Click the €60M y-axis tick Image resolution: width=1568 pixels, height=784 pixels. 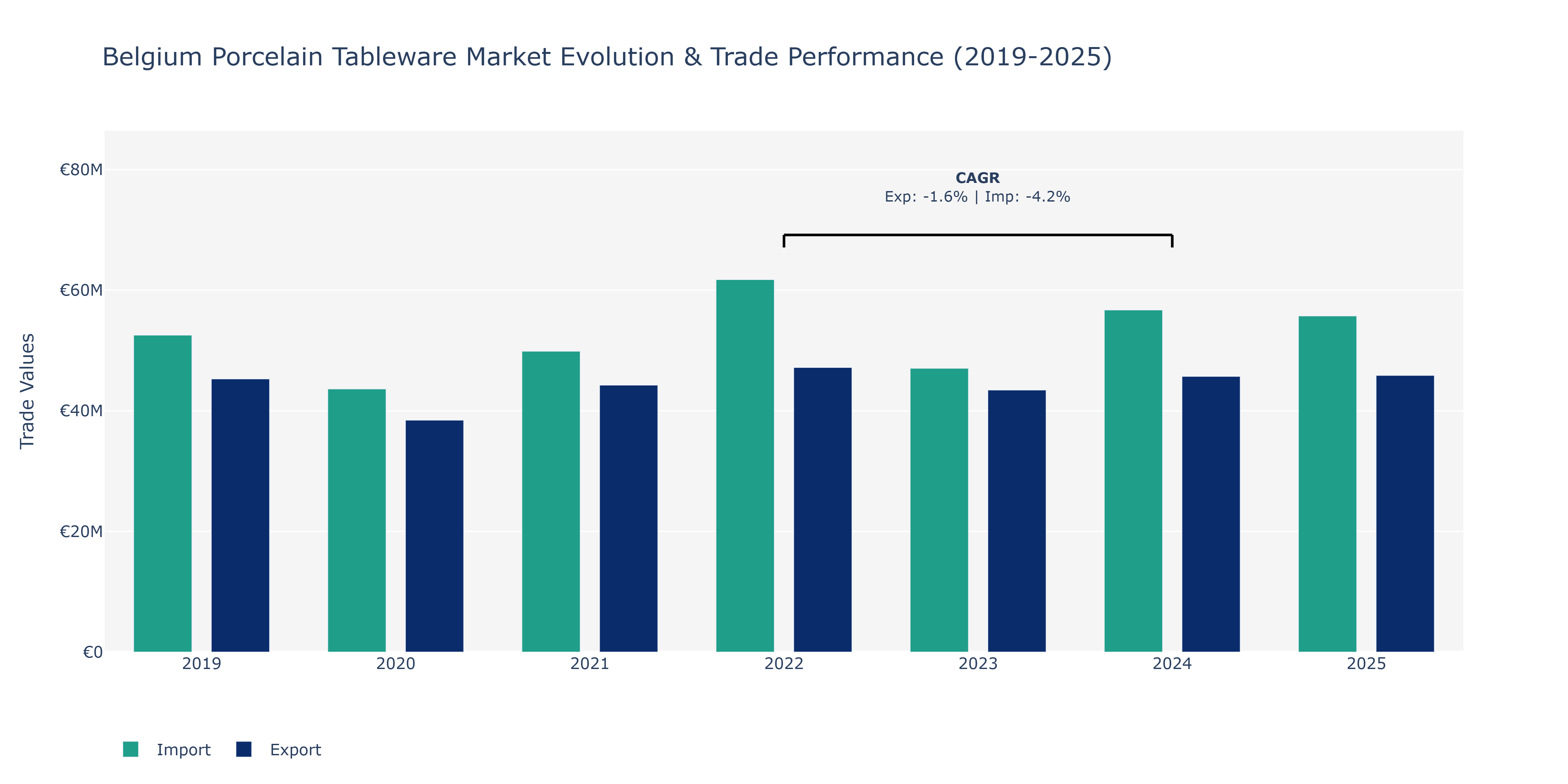(x=81, y=290)
